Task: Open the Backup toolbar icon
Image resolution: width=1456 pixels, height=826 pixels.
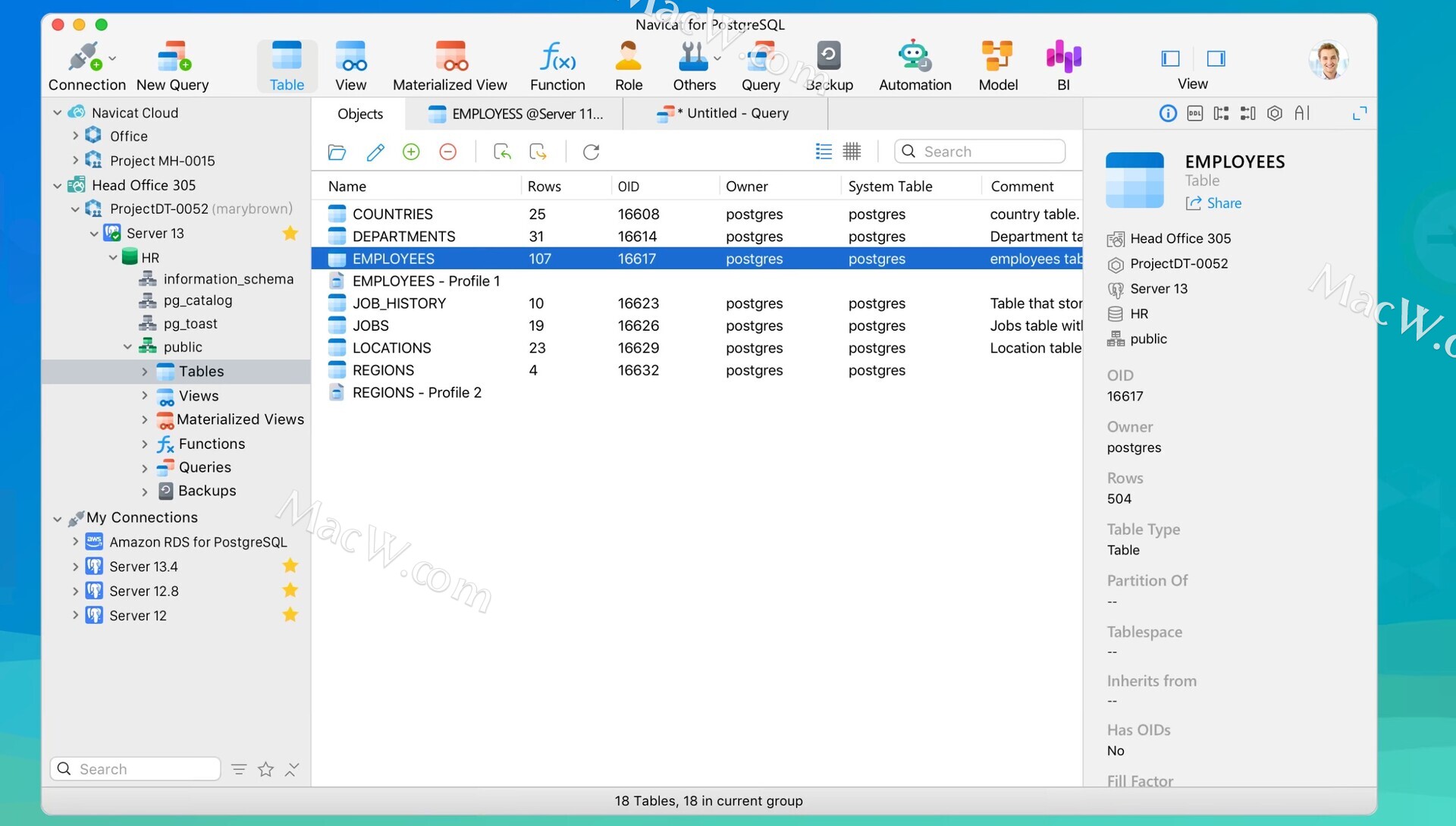Action: (x=829, y=67)
